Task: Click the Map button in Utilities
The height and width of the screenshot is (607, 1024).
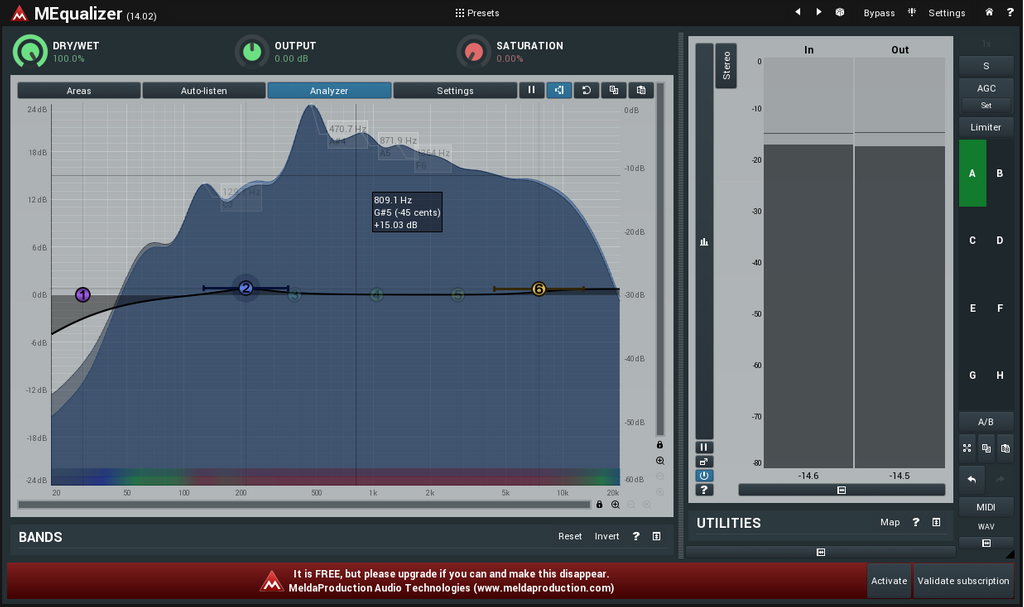Action: pyautogui.click(x=890, y=522)
